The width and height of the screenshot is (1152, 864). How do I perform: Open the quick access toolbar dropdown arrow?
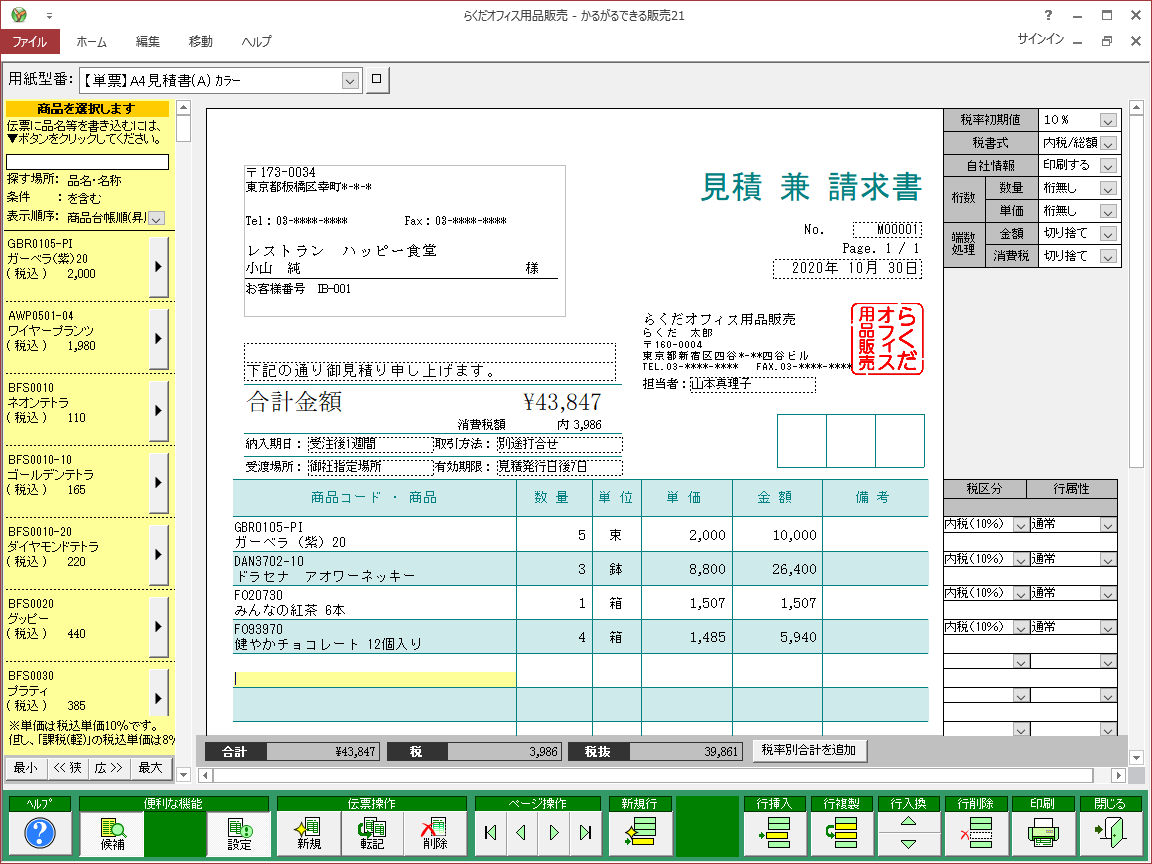49,15
